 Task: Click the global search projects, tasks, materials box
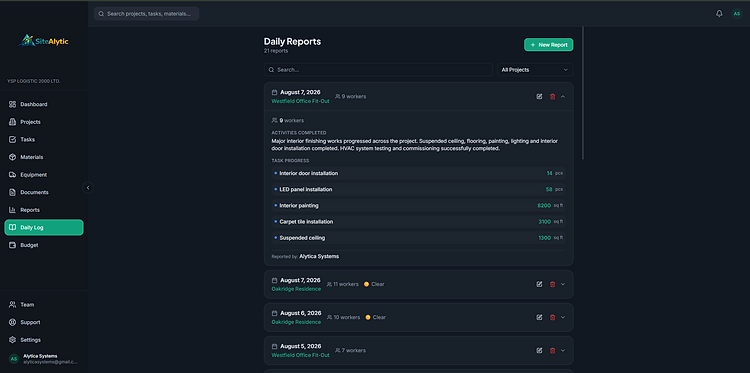146,14
